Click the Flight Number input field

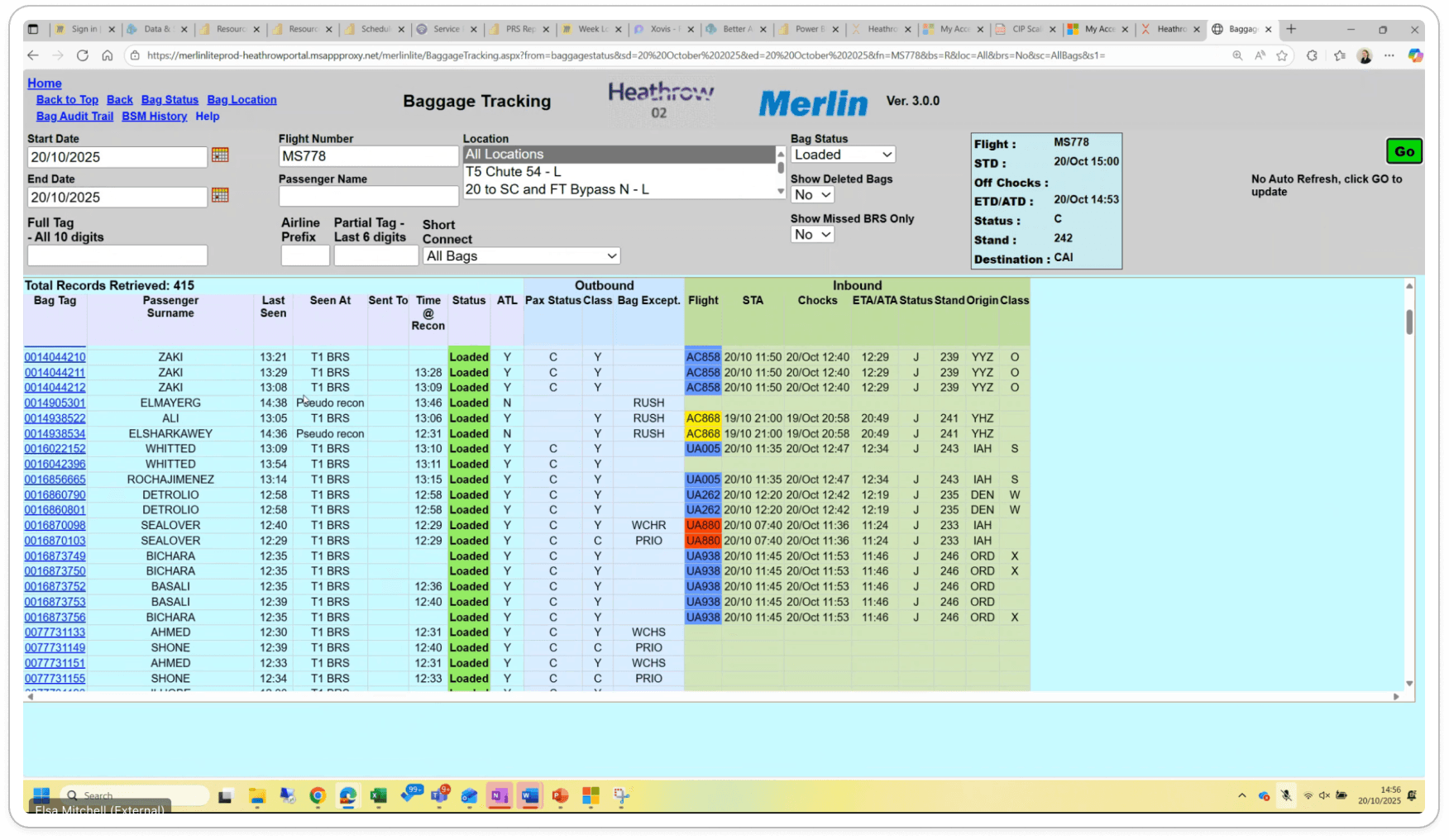pyautogui.click(x=368, y=156)
